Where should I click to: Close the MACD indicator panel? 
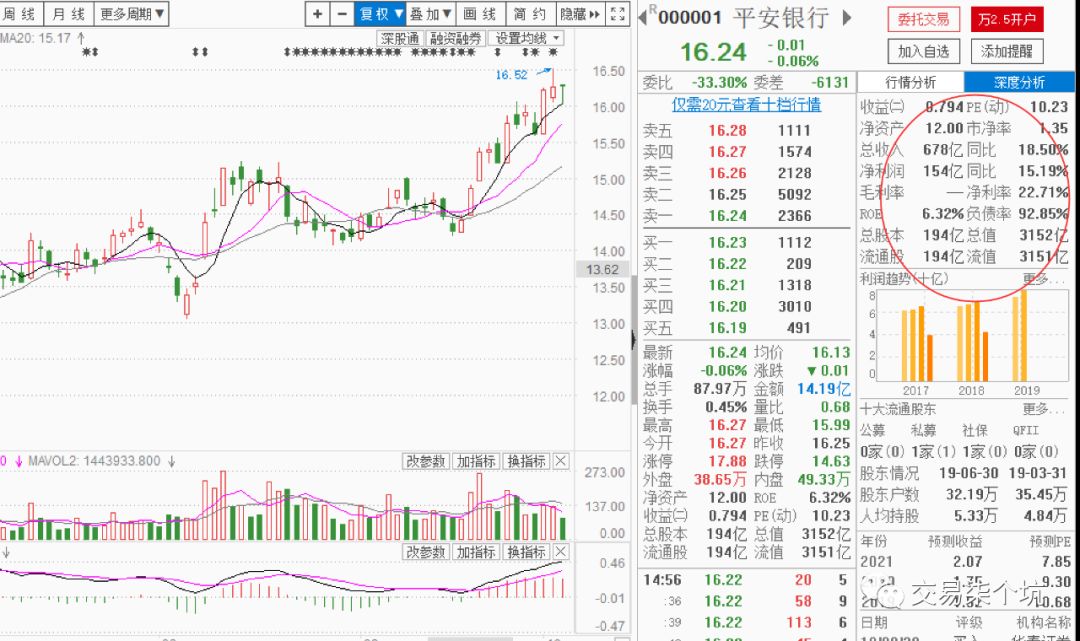coord(561,551)
